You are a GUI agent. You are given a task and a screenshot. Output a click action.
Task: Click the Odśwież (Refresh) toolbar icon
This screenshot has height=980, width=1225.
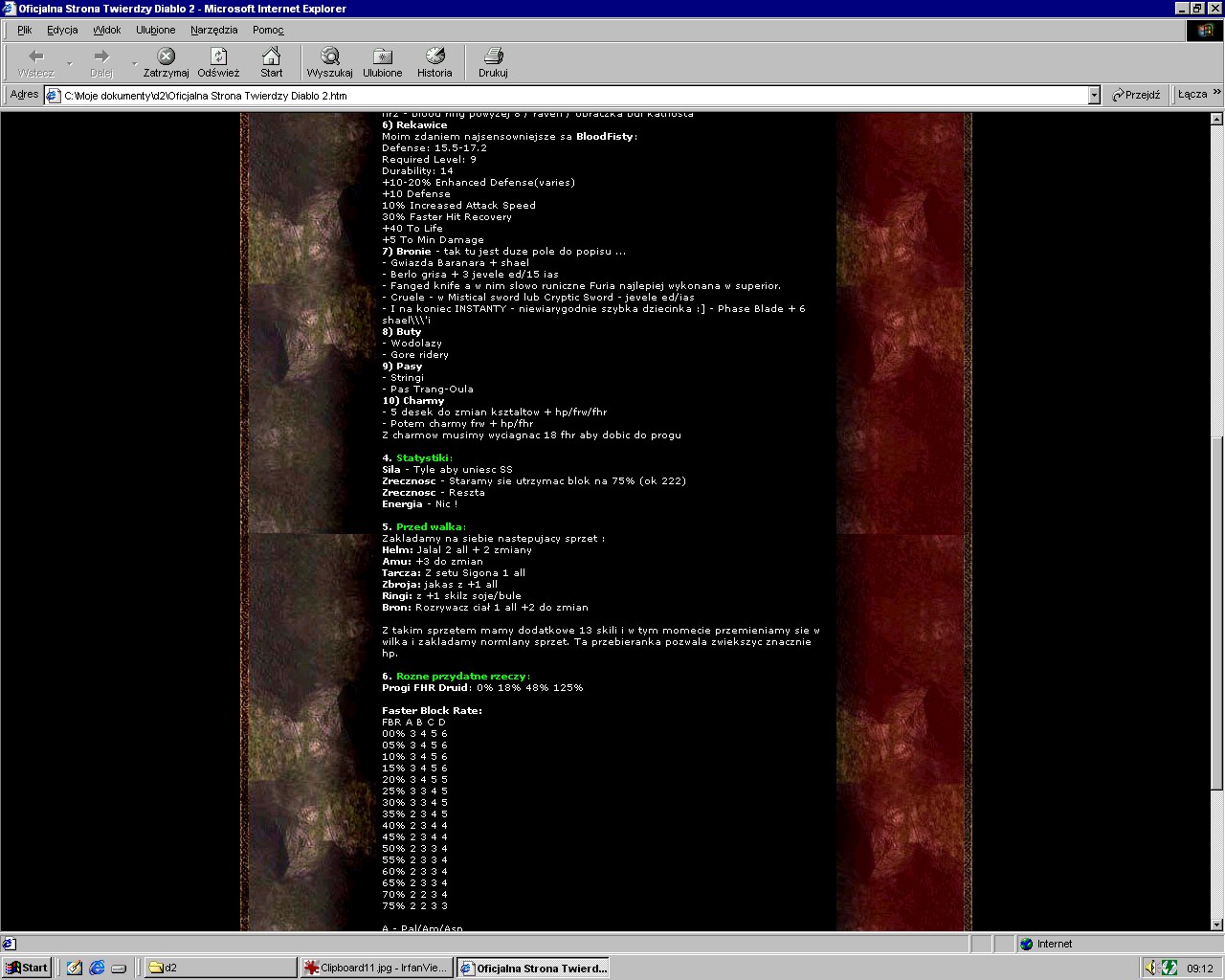tap(218, 56)
